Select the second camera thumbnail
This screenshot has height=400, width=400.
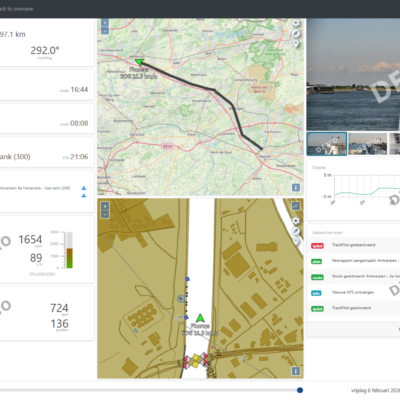[x=368, y=144]
